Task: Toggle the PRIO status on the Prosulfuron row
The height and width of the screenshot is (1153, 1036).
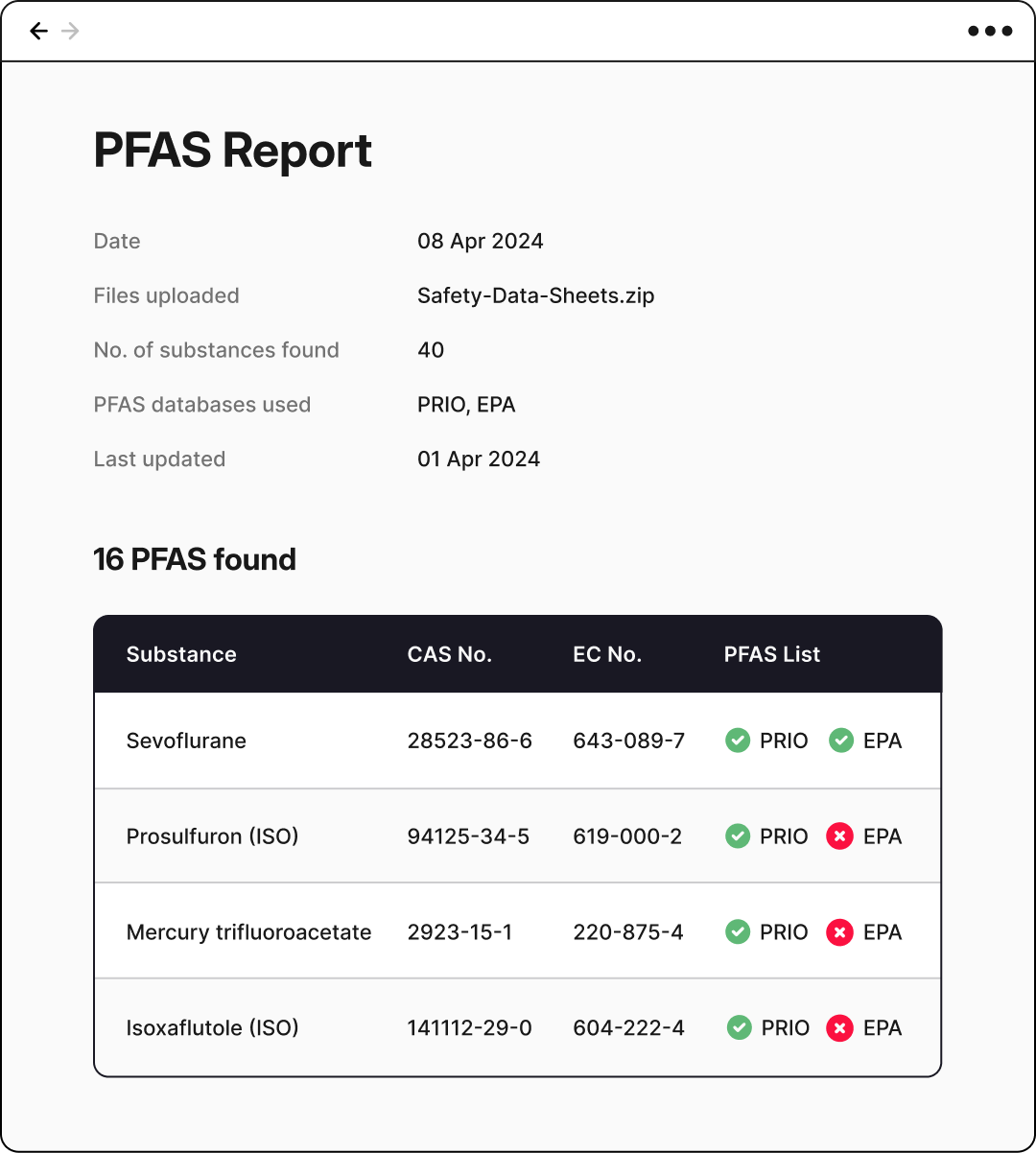Action: click(x=738, y=835)
